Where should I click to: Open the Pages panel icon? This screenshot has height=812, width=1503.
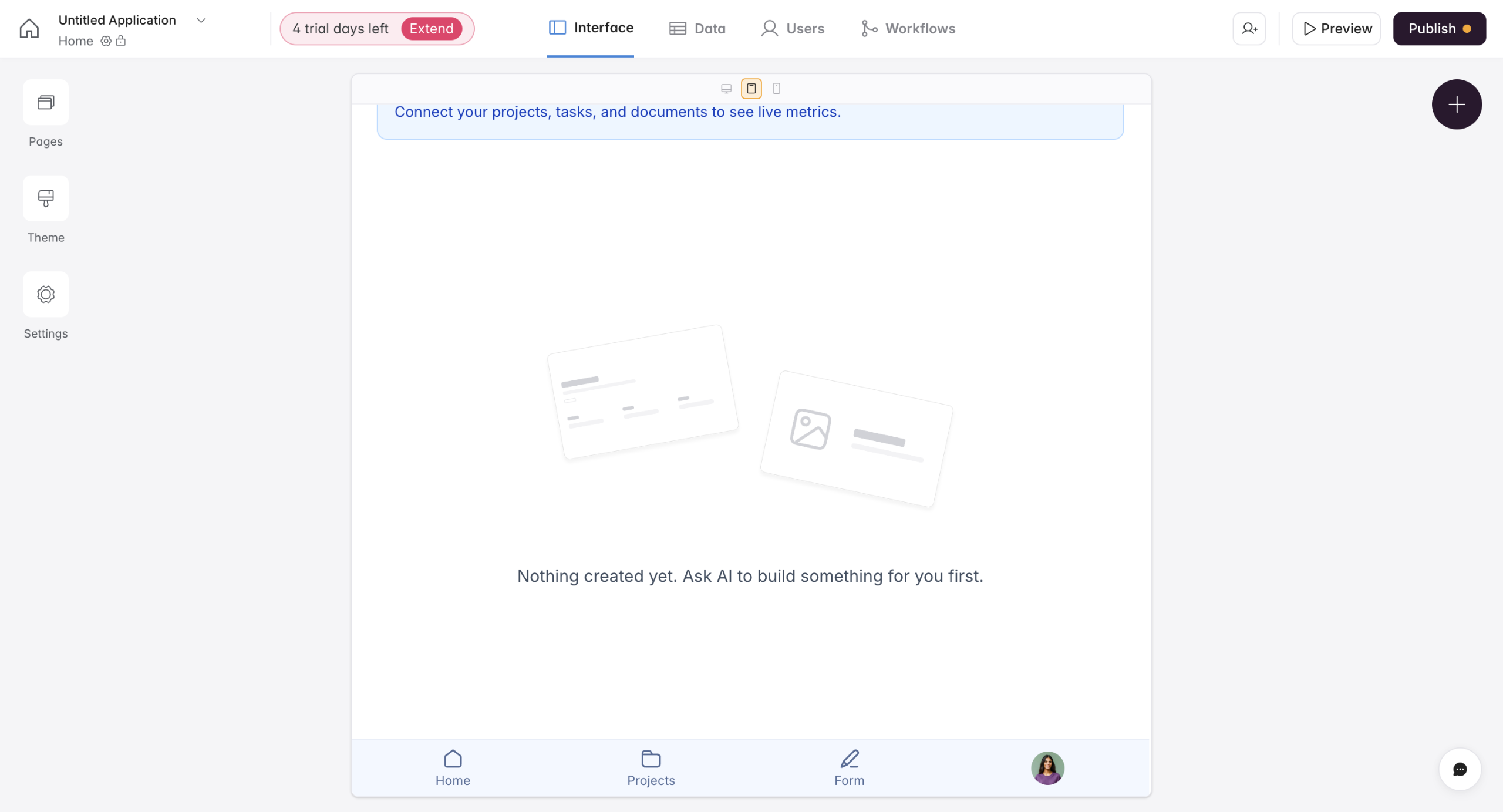point(46,102)
